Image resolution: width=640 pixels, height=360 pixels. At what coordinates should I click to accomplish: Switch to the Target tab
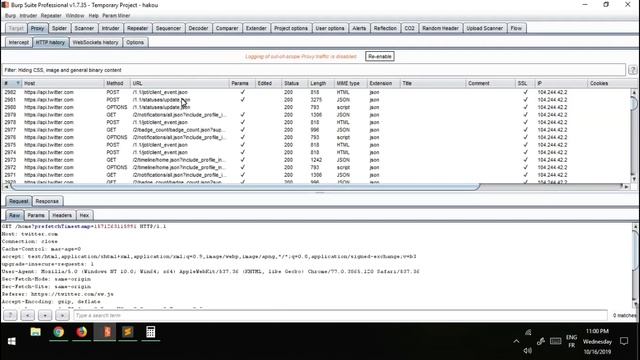(x=16, y=28)
